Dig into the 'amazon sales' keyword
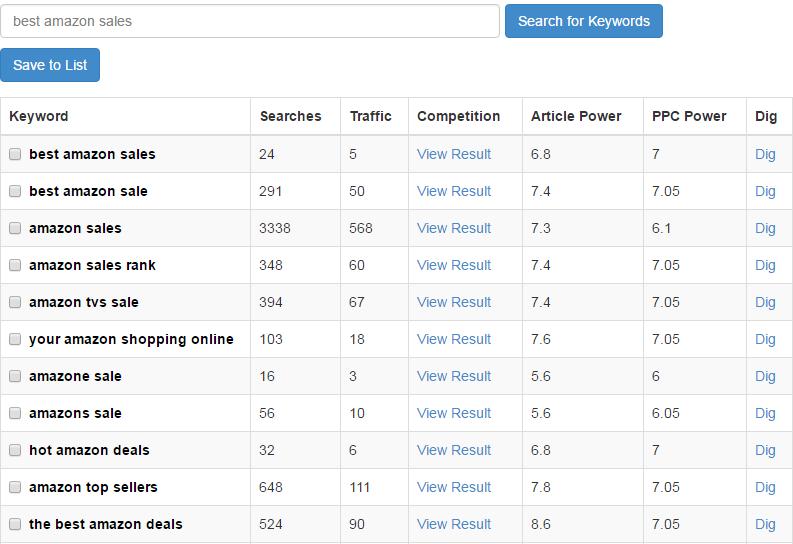Screen dimensions: 793x544 pos(765,228)
